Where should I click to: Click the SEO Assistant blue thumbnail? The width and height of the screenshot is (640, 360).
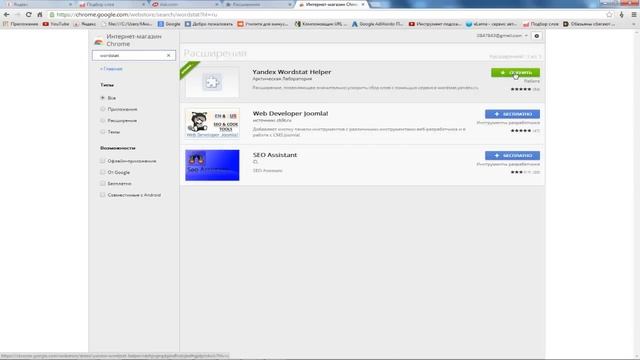212,165
